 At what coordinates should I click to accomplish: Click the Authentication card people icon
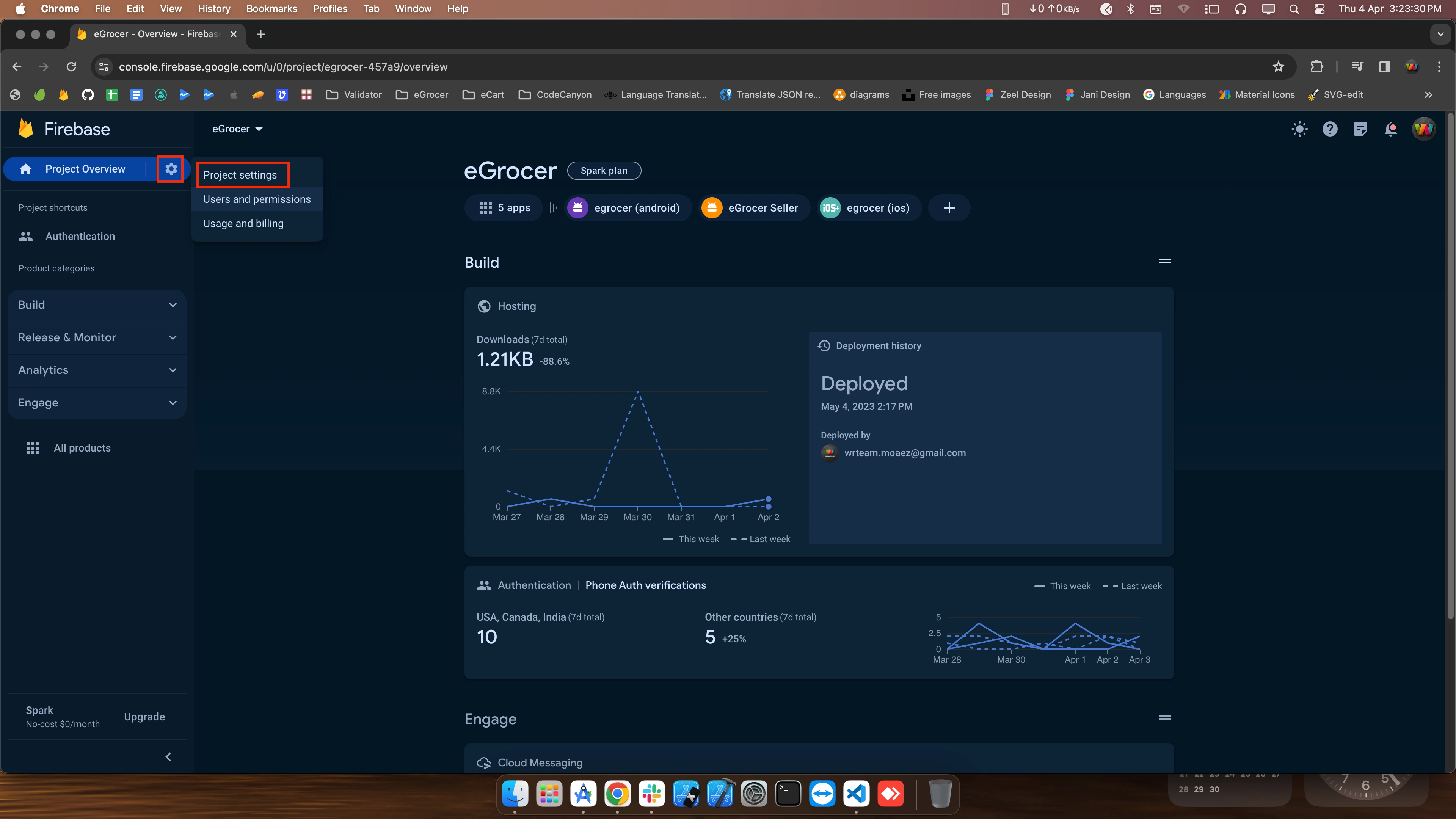point(484,585)
